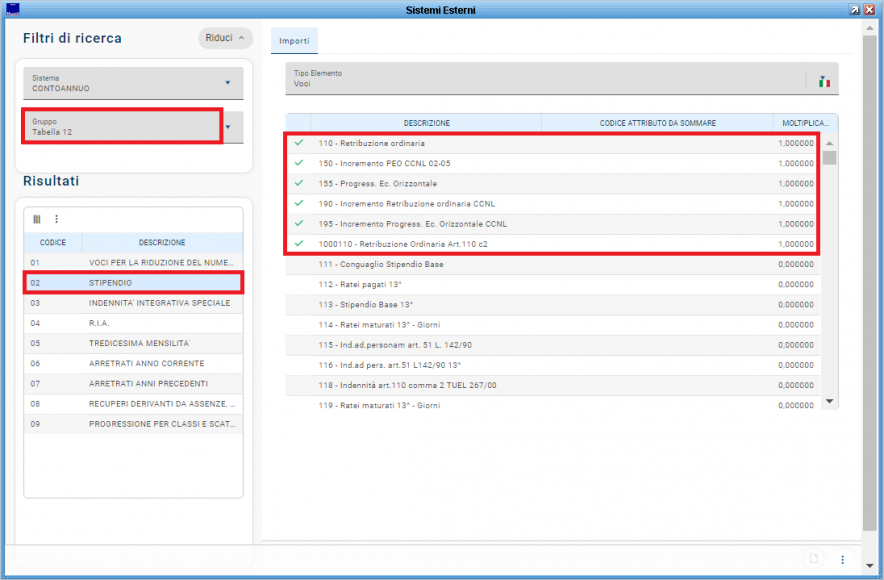Click multiplier 0,000000 of 111 - Conguaglio Stipendio Base
The width and height of the screenshot is (884, 580).
pos(795,264)
